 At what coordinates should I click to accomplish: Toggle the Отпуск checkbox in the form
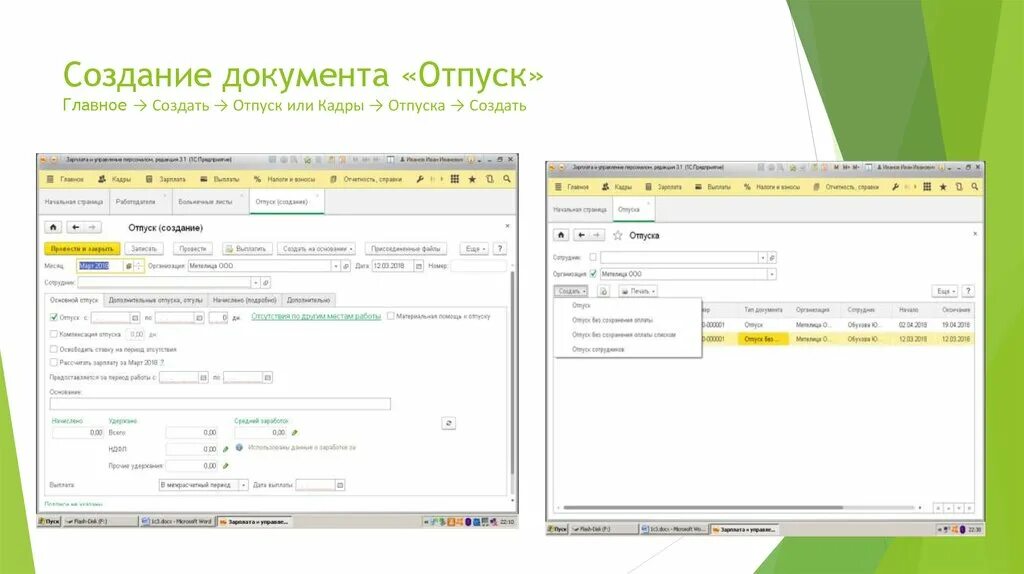pos(54,317)
